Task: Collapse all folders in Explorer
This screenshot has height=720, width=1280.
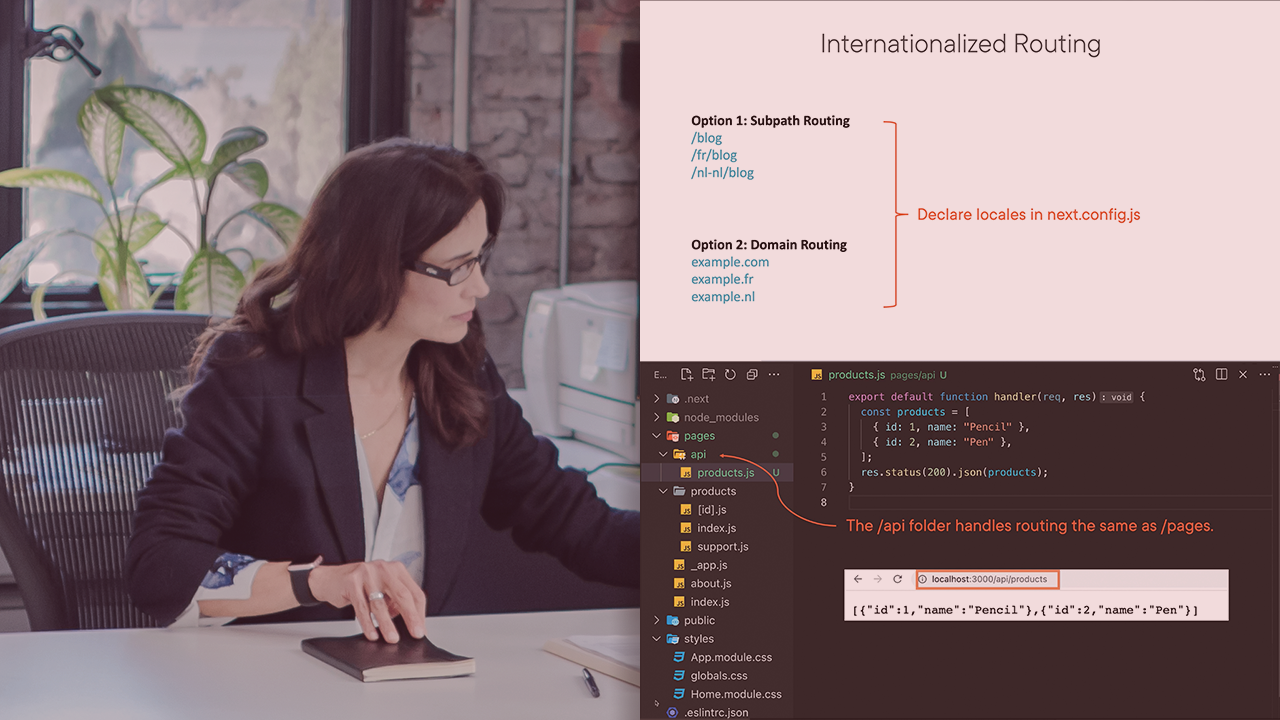Action: 752,375
